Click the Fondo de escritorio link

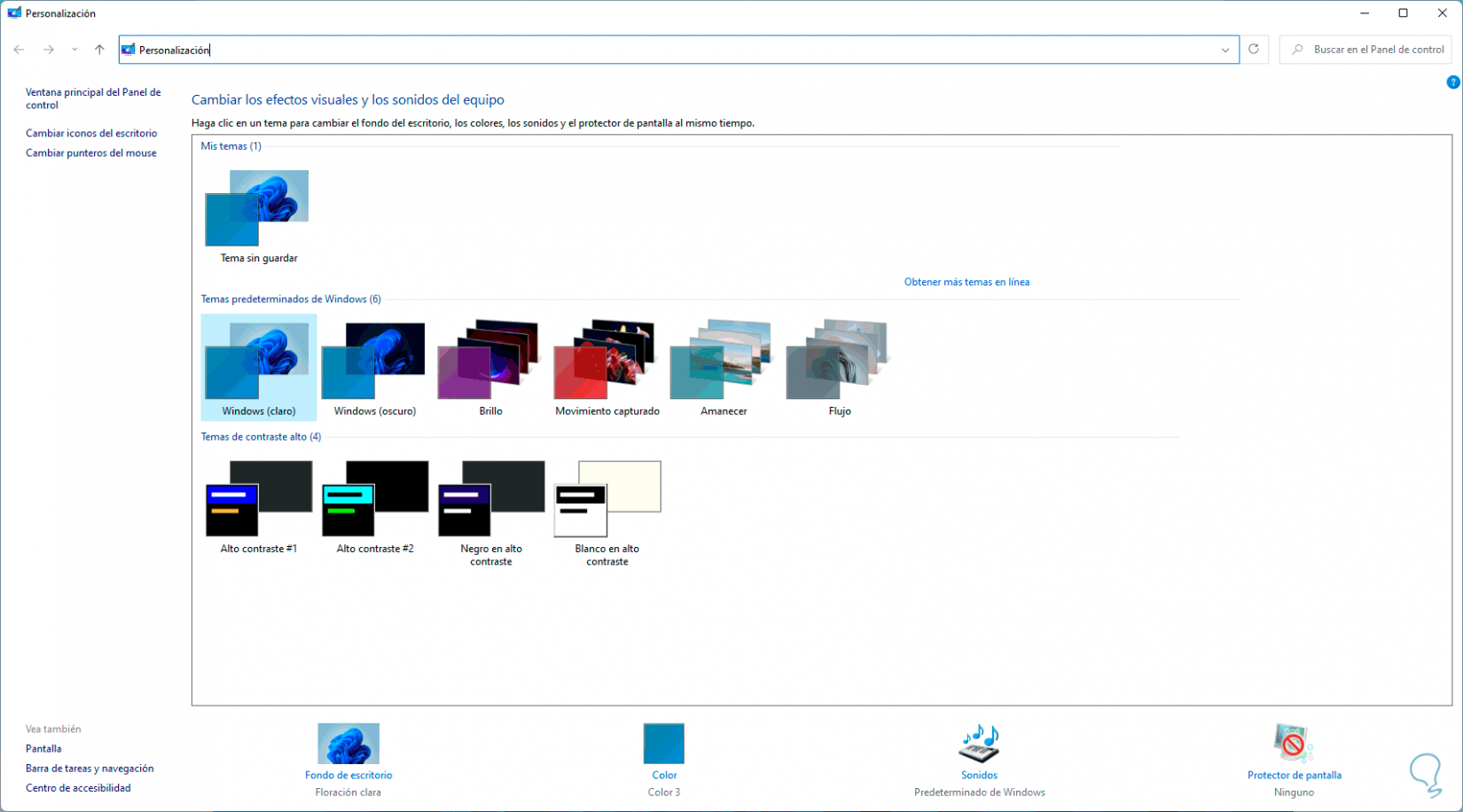[x=348, y=776]
